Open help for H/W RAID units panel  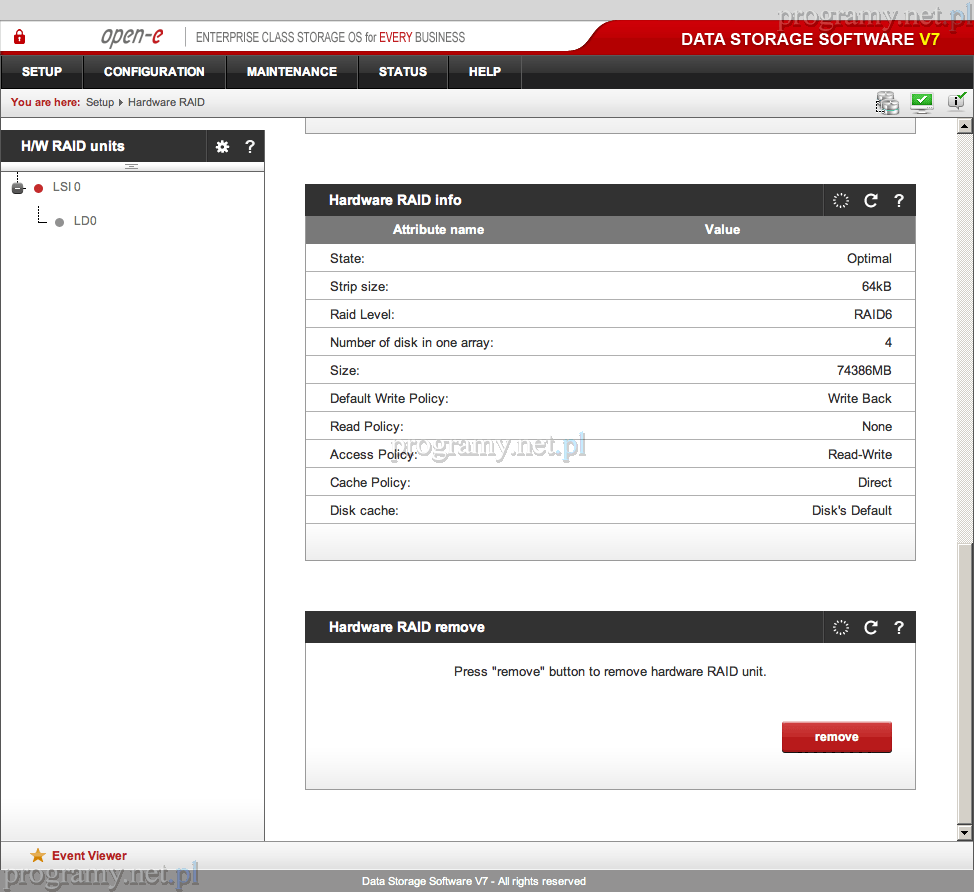click(250, 147)
